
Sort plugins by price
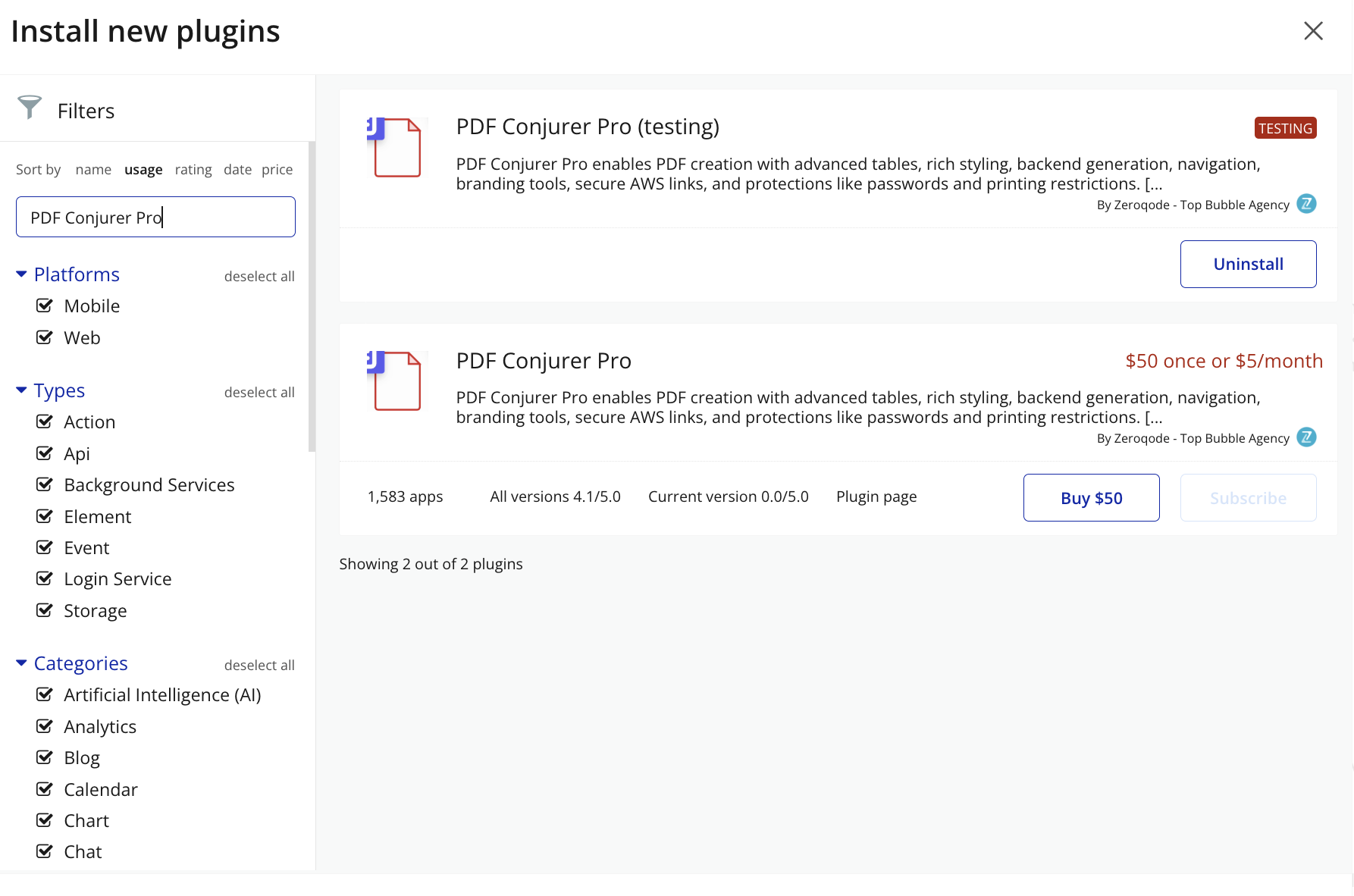coord(277,170)
